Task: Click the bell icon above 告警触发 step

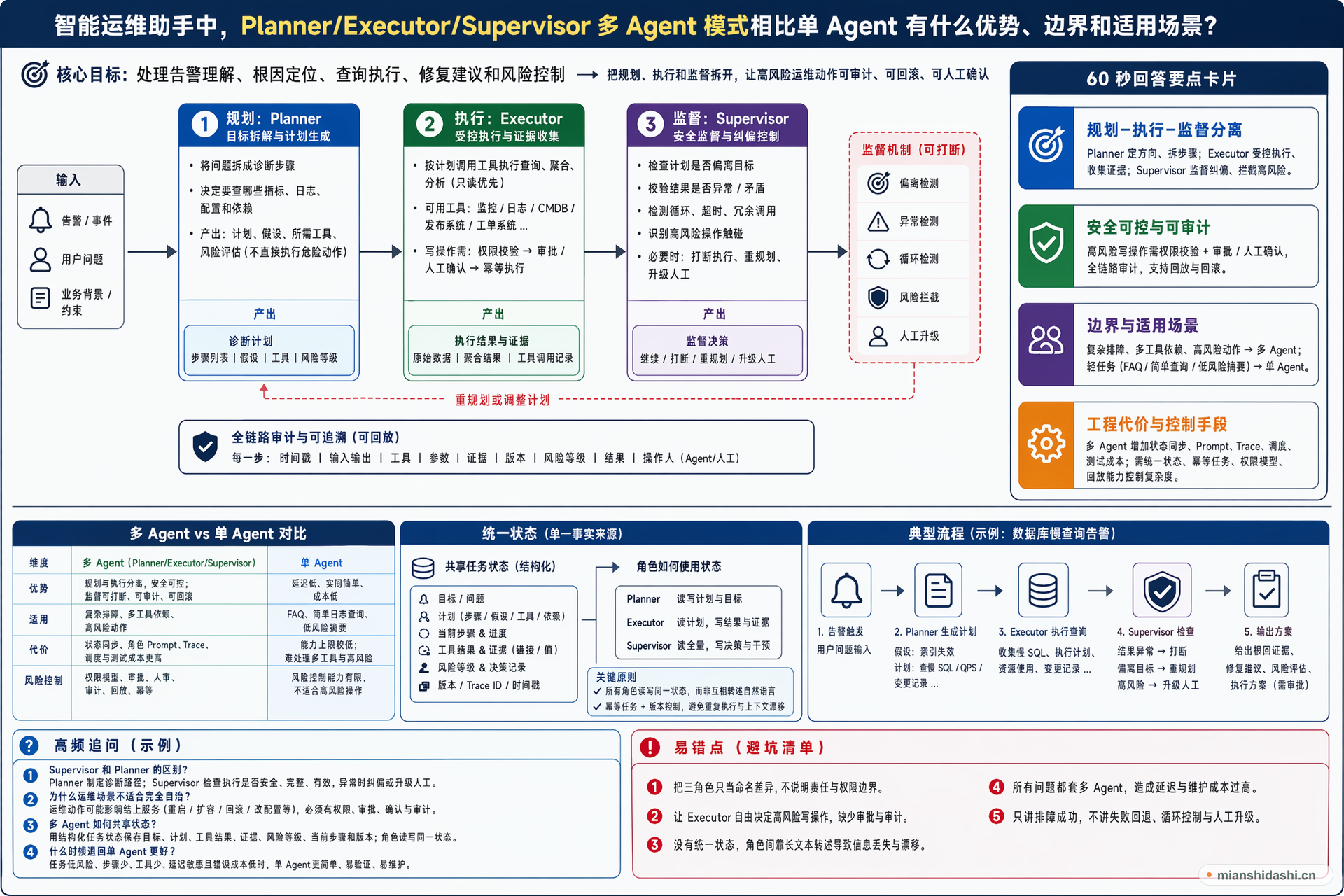Action: click(x=846, y=591)
